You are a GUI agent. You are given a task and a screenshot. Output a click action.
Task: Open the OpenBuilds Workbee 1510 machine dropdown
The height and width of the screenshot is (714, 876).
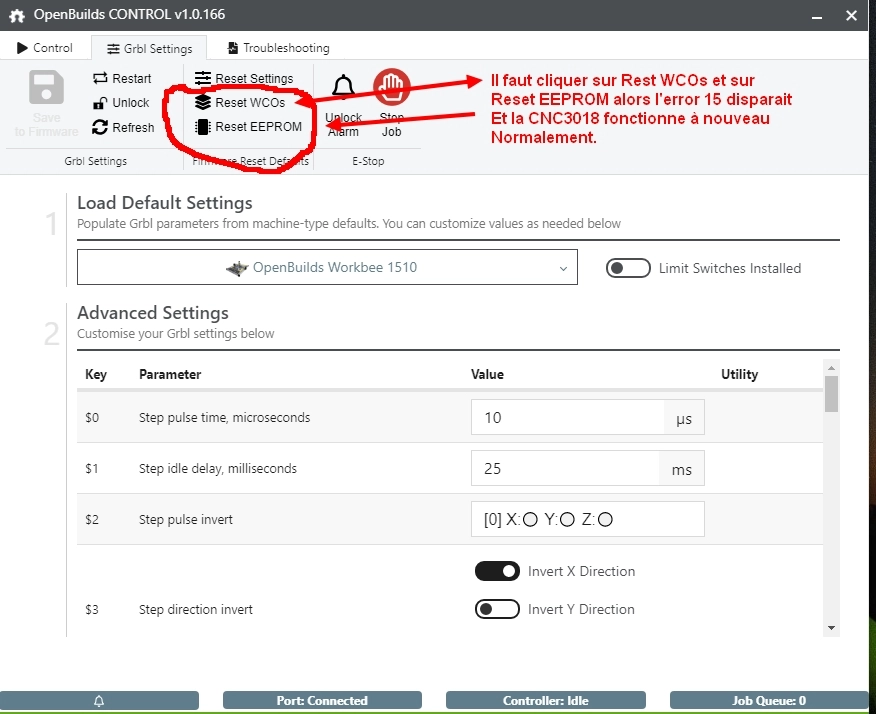[327, 267]
